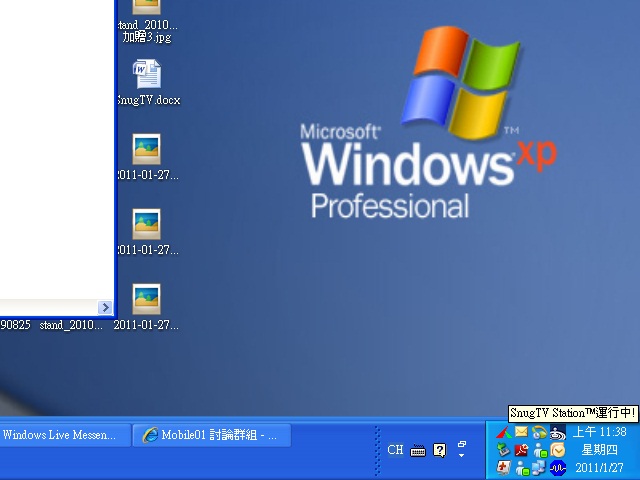Image resolution: width=640 pixels, height=480 pixels.
Task: Click the network computers tray icon
Action: tap(539, 468)
